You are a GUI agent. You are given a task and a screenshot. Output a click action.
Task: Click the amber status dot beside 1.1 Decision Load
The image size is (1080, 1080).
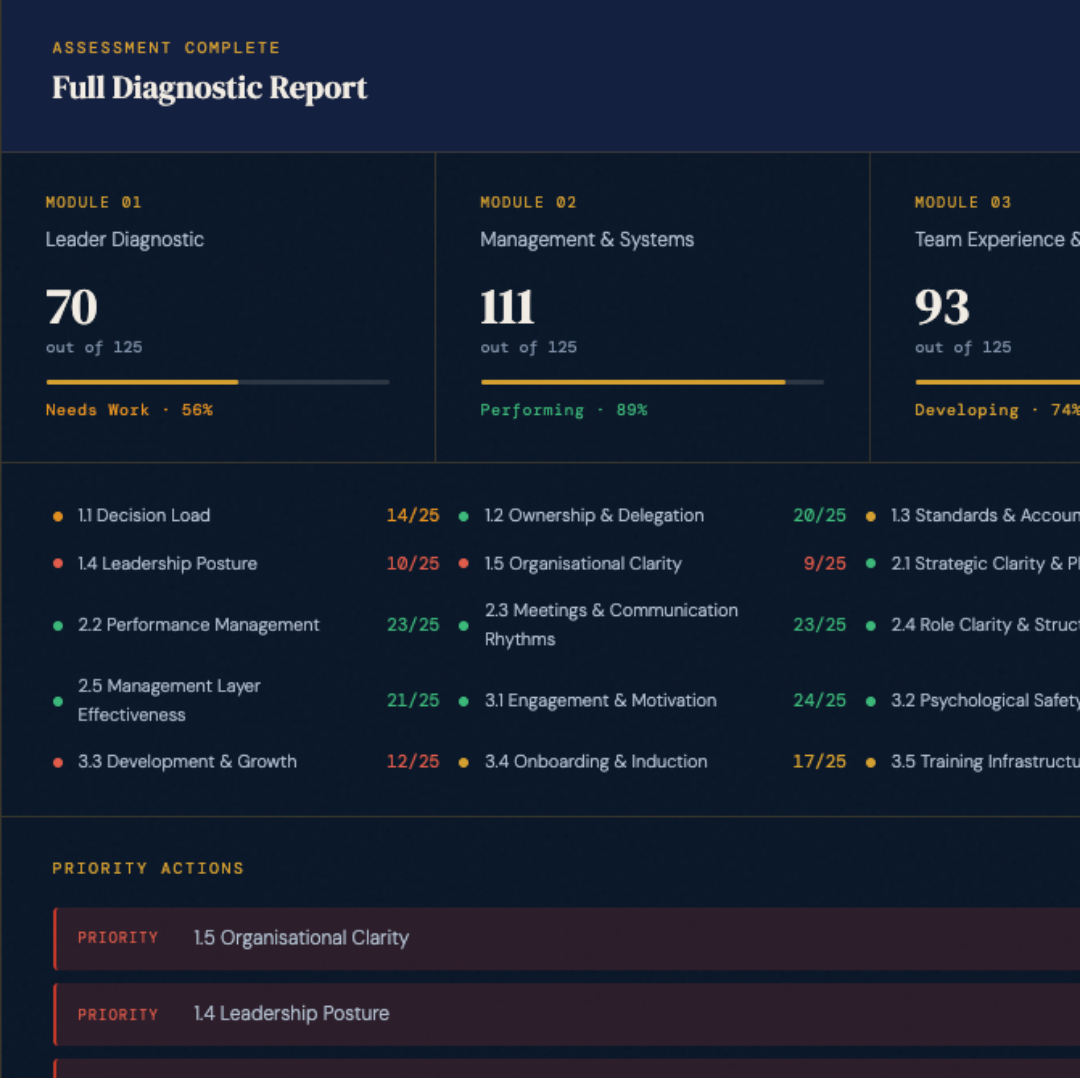click(57, 516)
